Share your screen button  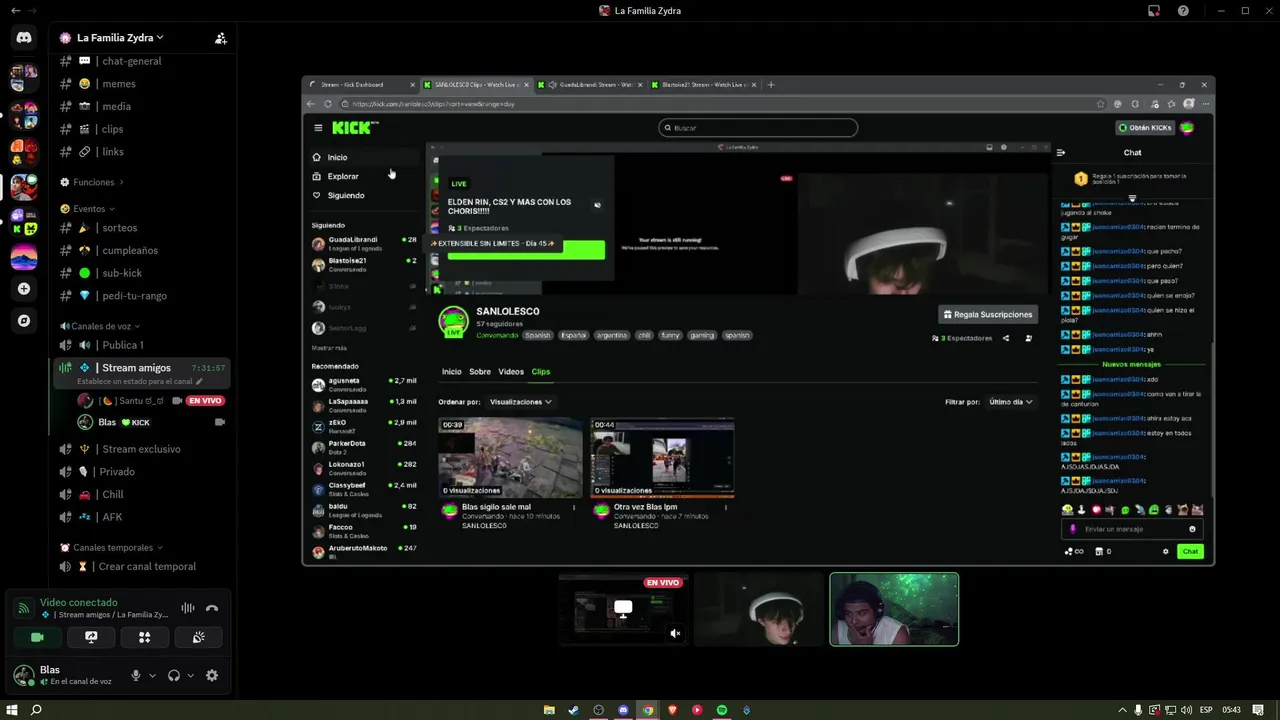coord(91,637)
